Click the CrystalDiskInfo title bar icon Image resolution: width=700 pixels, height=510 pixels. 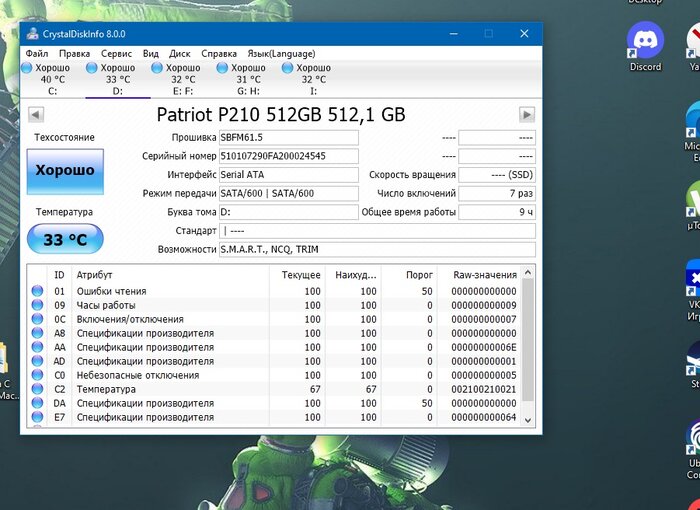[32, 34]
